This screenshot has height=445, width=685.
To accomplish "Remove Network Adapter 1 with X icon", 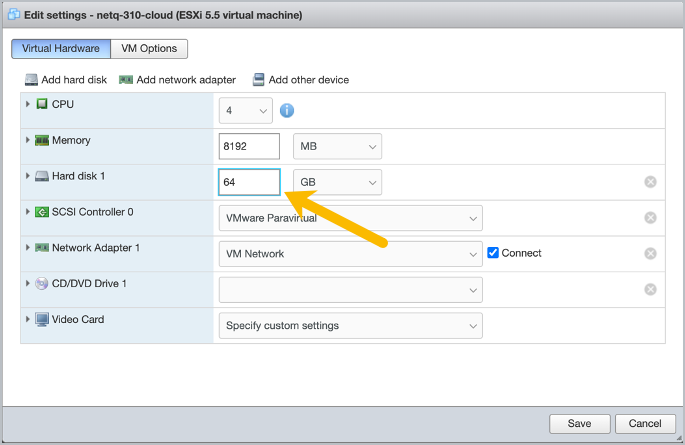I will pos(650,254).
